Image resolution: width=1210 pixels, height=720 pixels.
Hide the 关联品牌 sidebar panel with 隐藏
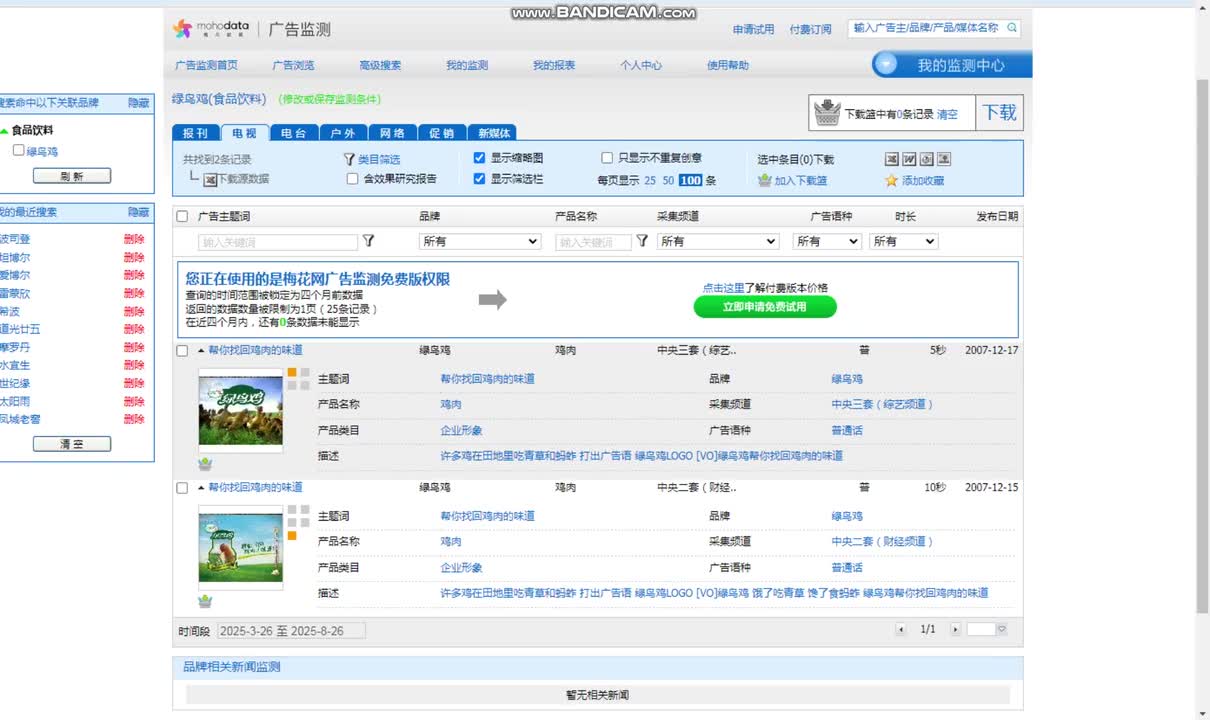pyautogui.click(x=138, y=103)
